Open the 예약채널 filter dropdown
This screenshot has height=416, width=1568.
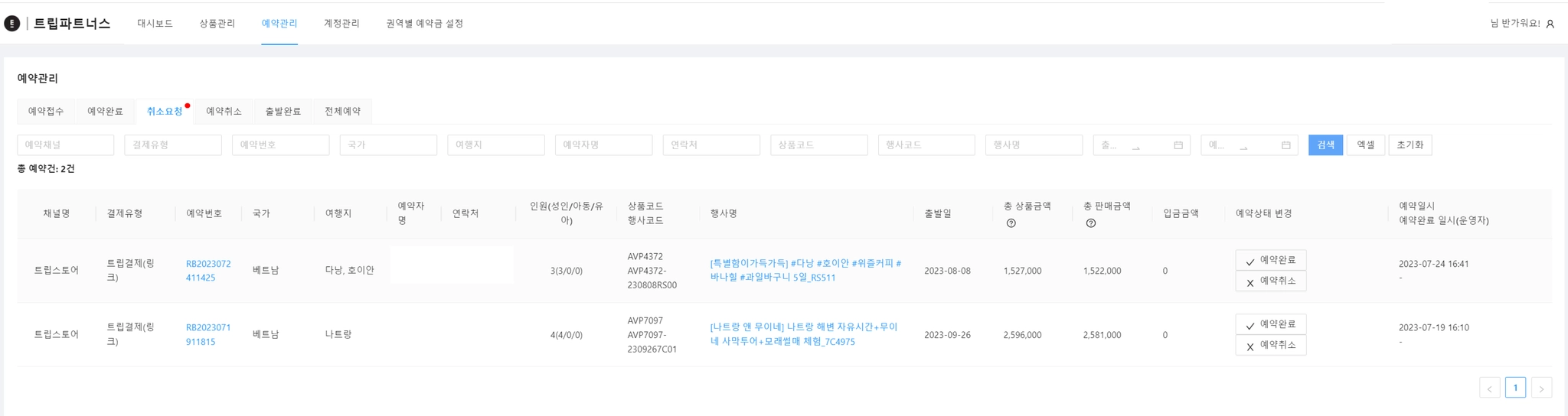[x=66, y=145]
